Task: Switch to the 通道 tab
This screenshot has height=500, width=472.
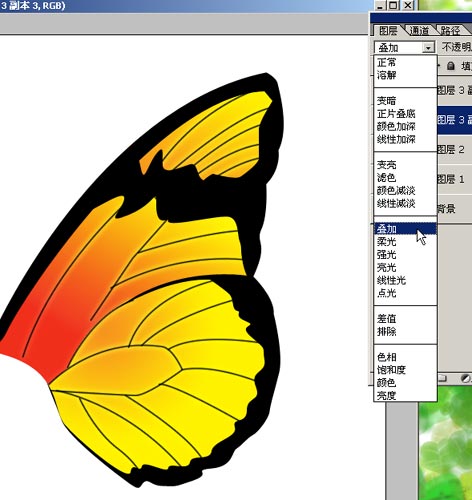Action: [x=419, y=31]
